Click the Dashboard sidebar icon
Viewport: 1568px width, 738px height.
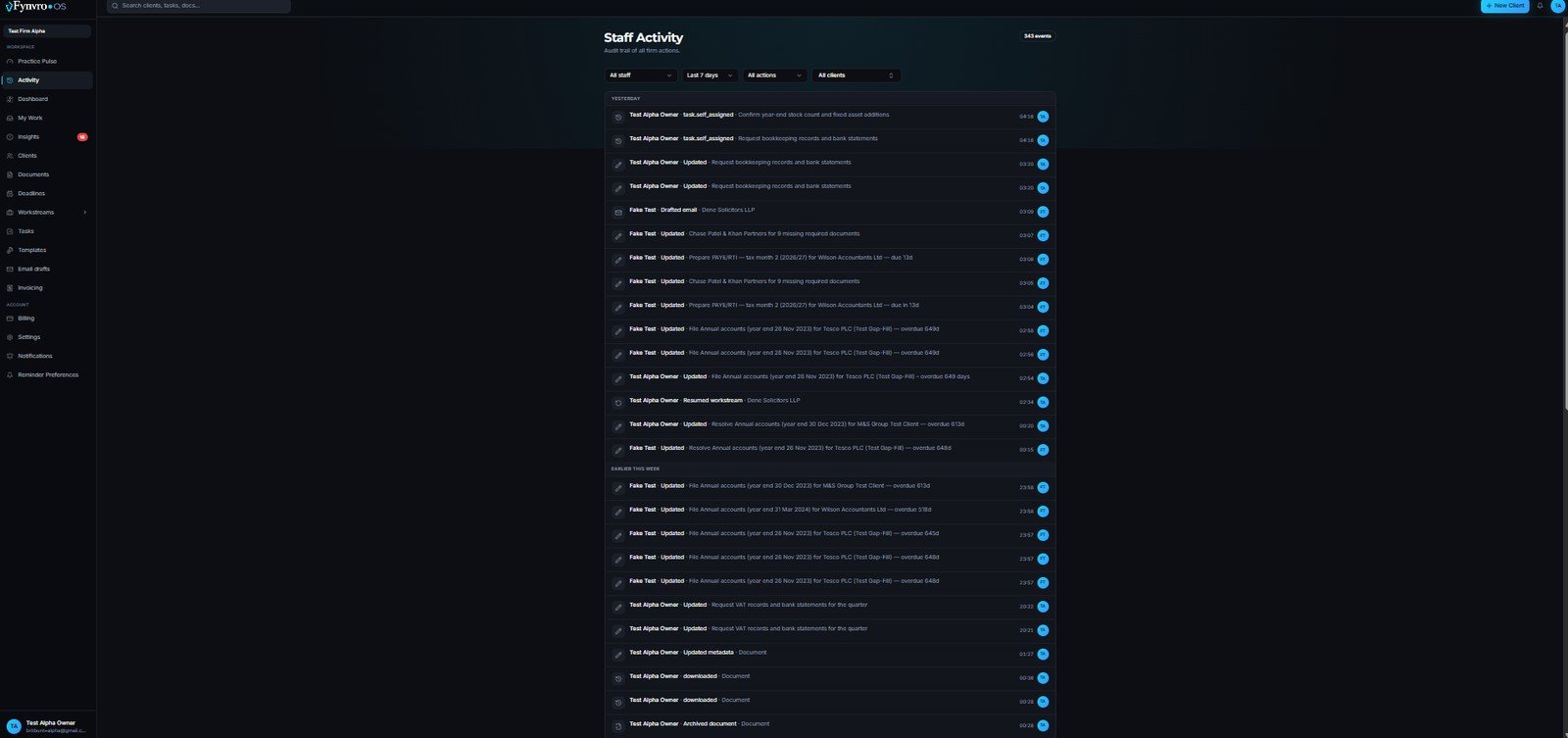tap(10, 99)
